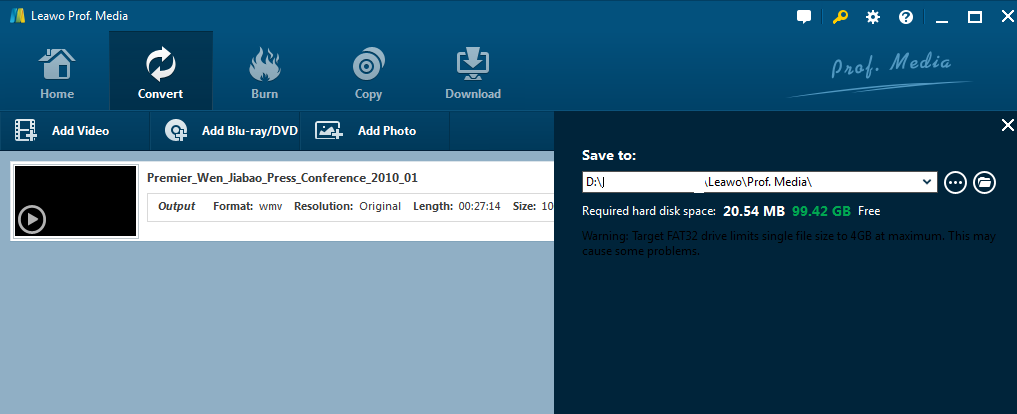This screenshot has height=414, width=1017.
Task: Switch to the Convert module
Action: (160, 71)
